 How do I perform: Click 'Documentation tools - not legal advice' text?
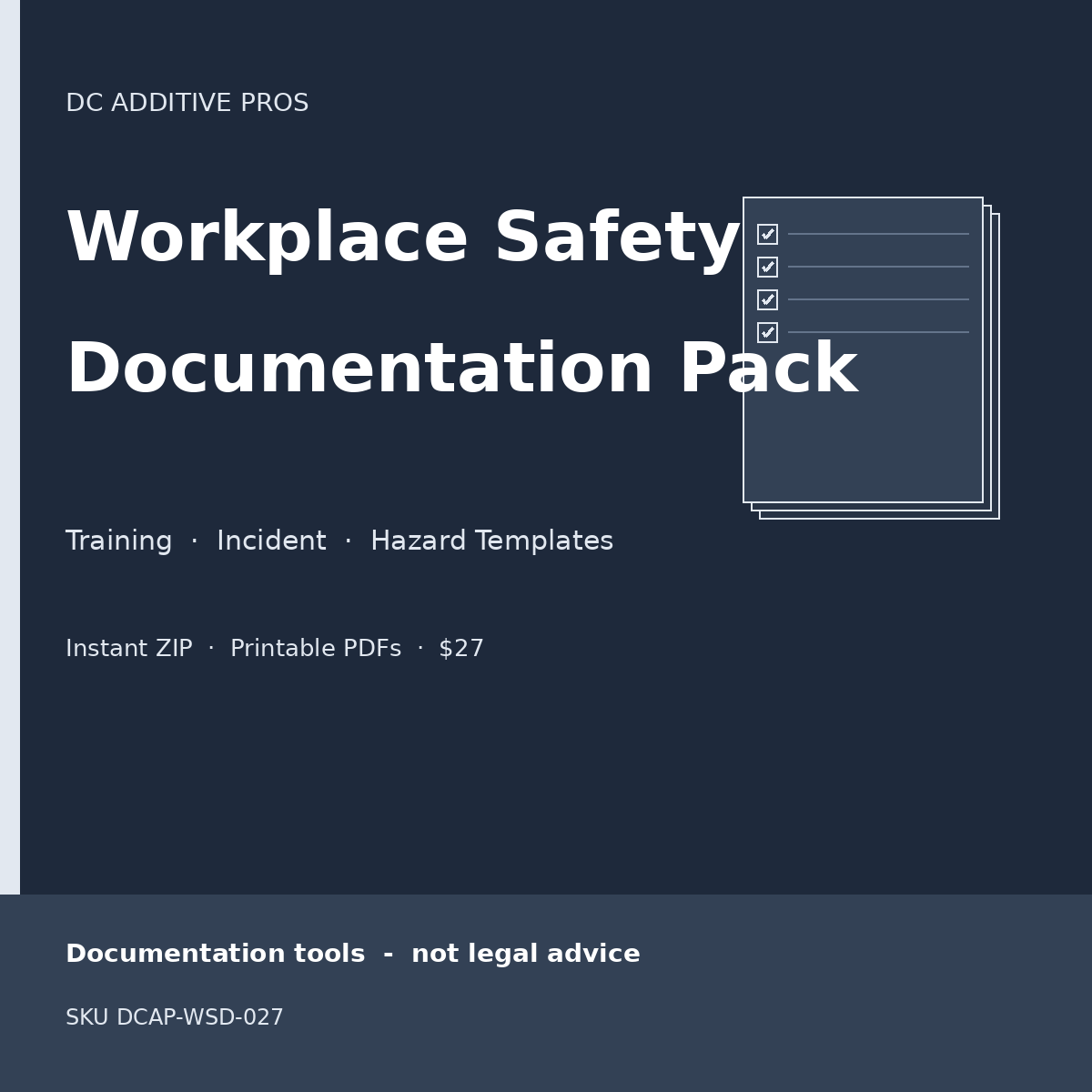(353, 955)
